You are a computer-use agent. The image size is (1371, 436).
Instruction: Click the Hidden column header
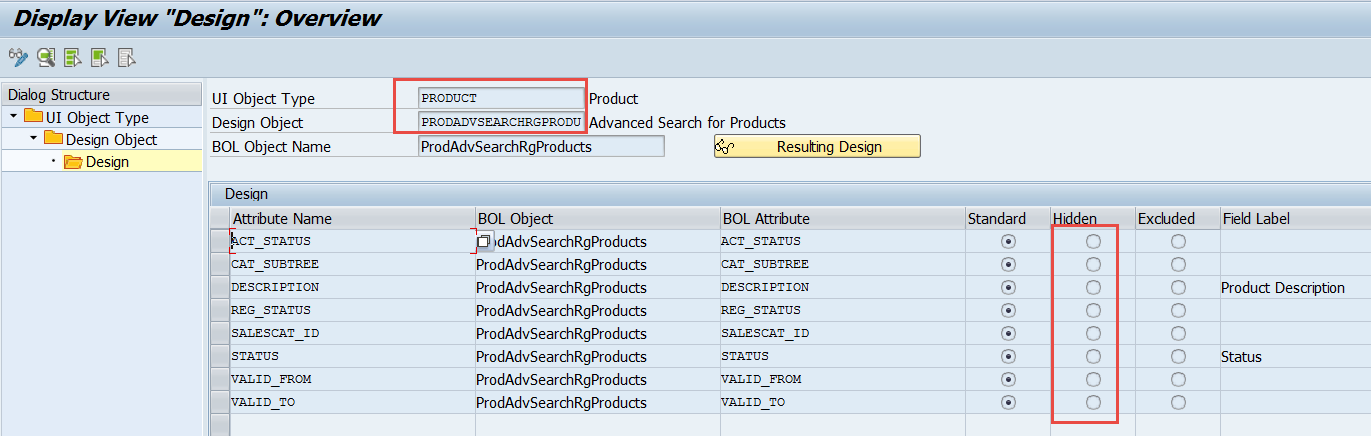(x=1092, y=218)
